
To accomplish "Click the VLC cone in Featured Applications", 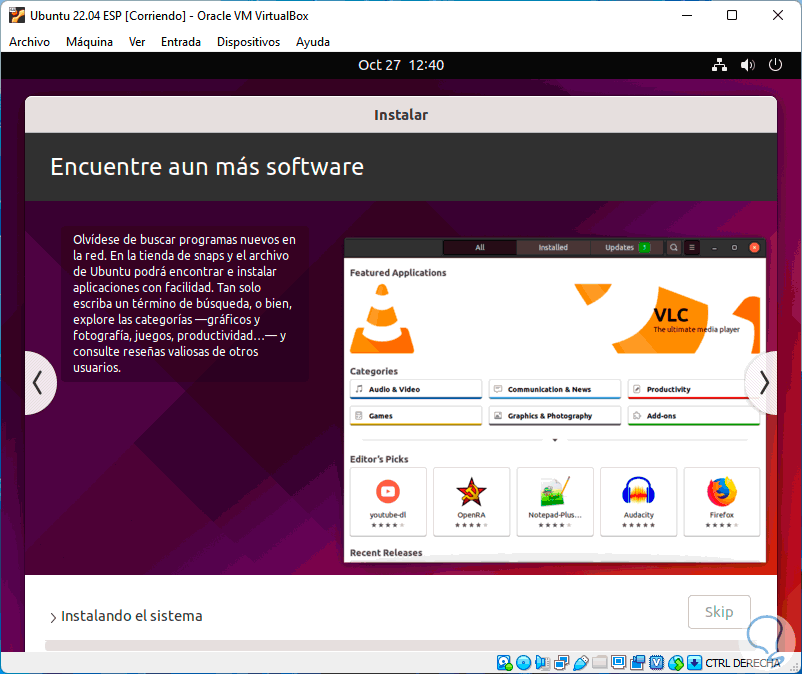I will point(382,319).
